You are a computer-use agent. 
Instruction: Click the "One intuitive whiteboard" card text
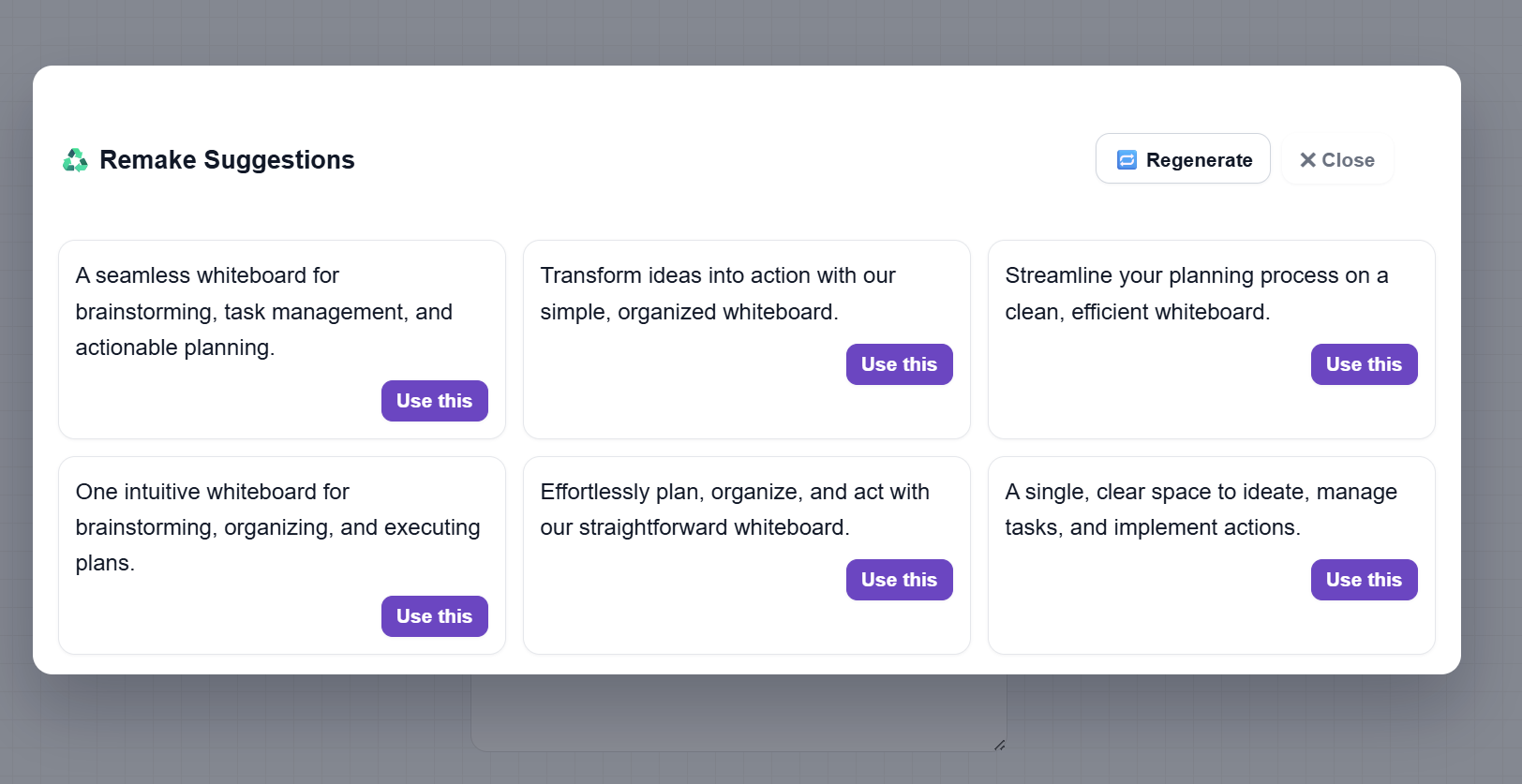(x=277, y=527)
